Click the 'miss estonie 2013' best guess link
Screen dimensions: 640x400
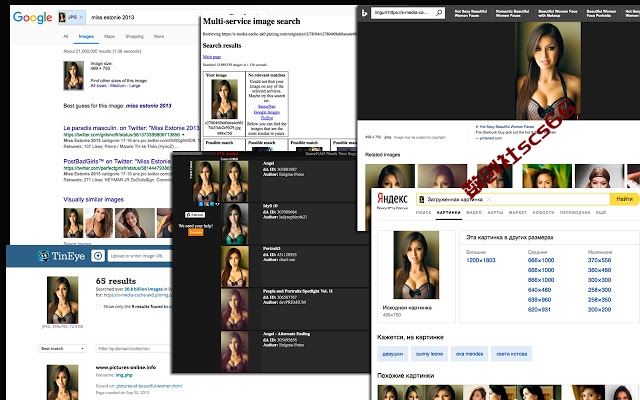[149, 106]
